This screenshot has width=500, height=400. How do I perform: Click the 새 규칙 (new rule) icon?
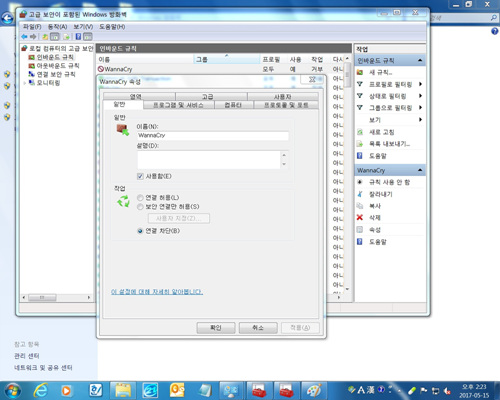point(360,72)
